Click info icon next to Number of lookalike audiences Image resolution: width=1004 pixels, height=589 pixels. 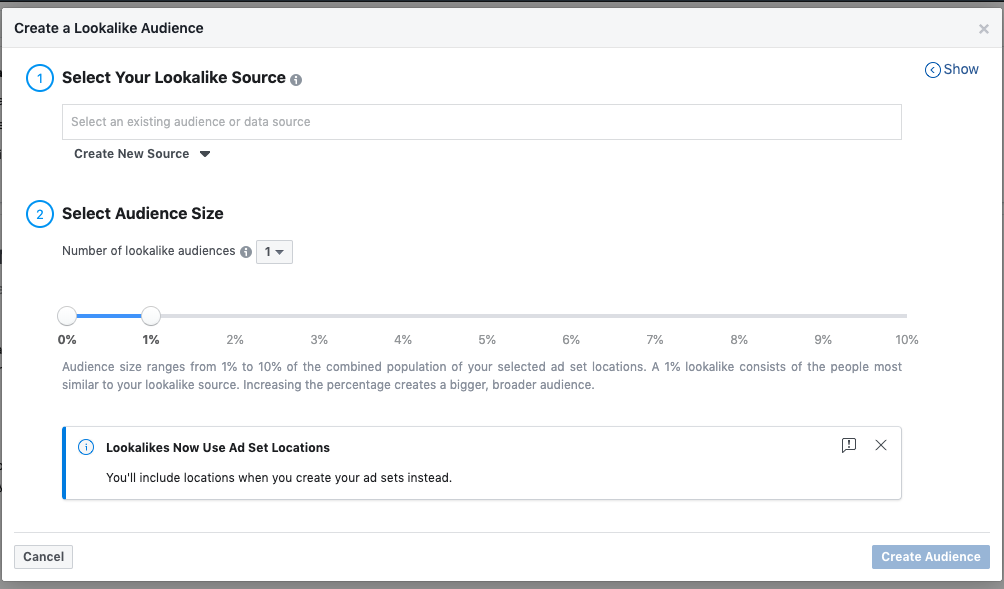(x=246, y=252)
